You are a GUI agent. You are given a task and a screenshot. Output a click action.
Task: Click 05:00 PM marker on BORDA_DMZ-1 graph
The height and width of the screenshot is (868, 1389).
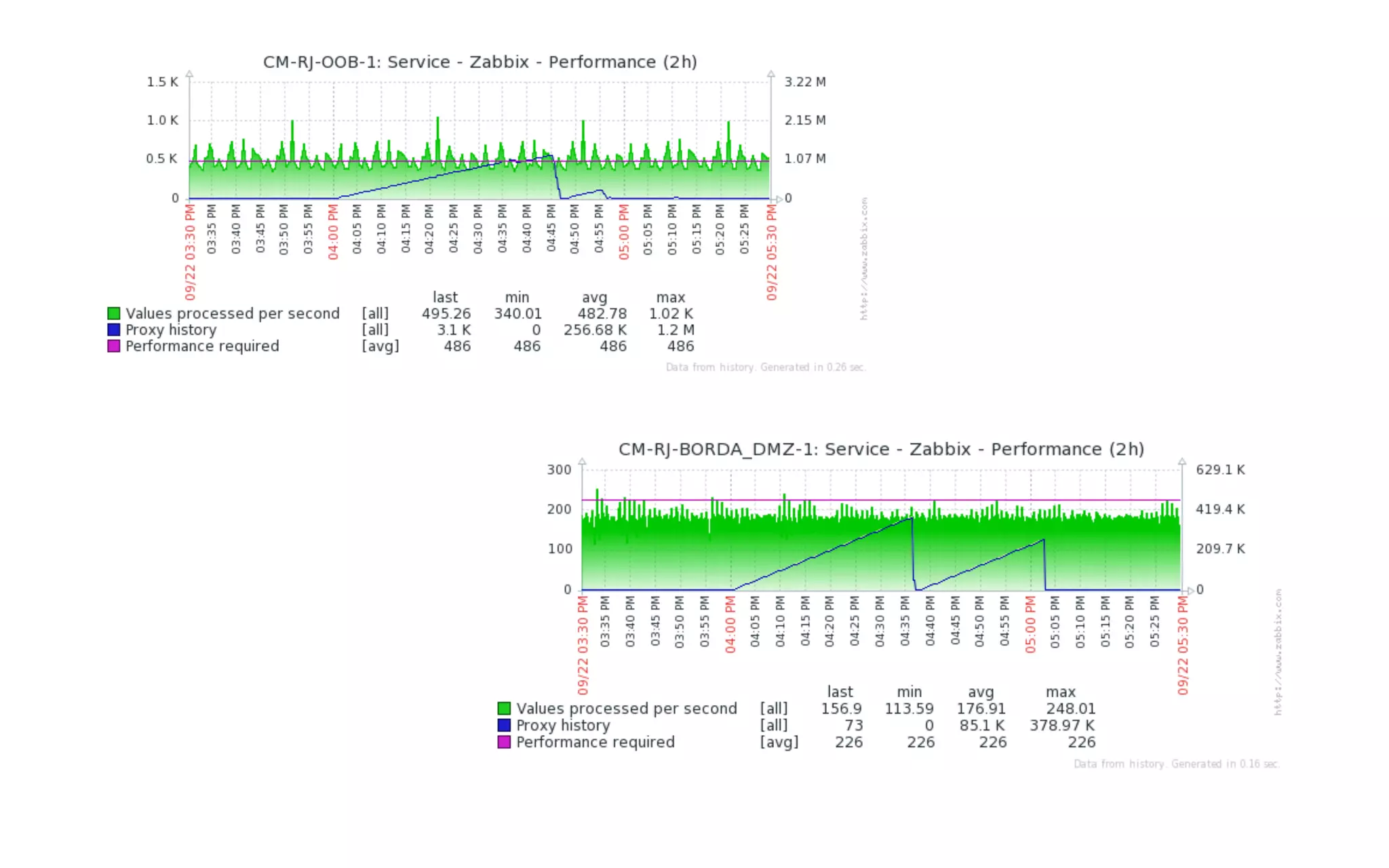click(x=1031, y=625)
